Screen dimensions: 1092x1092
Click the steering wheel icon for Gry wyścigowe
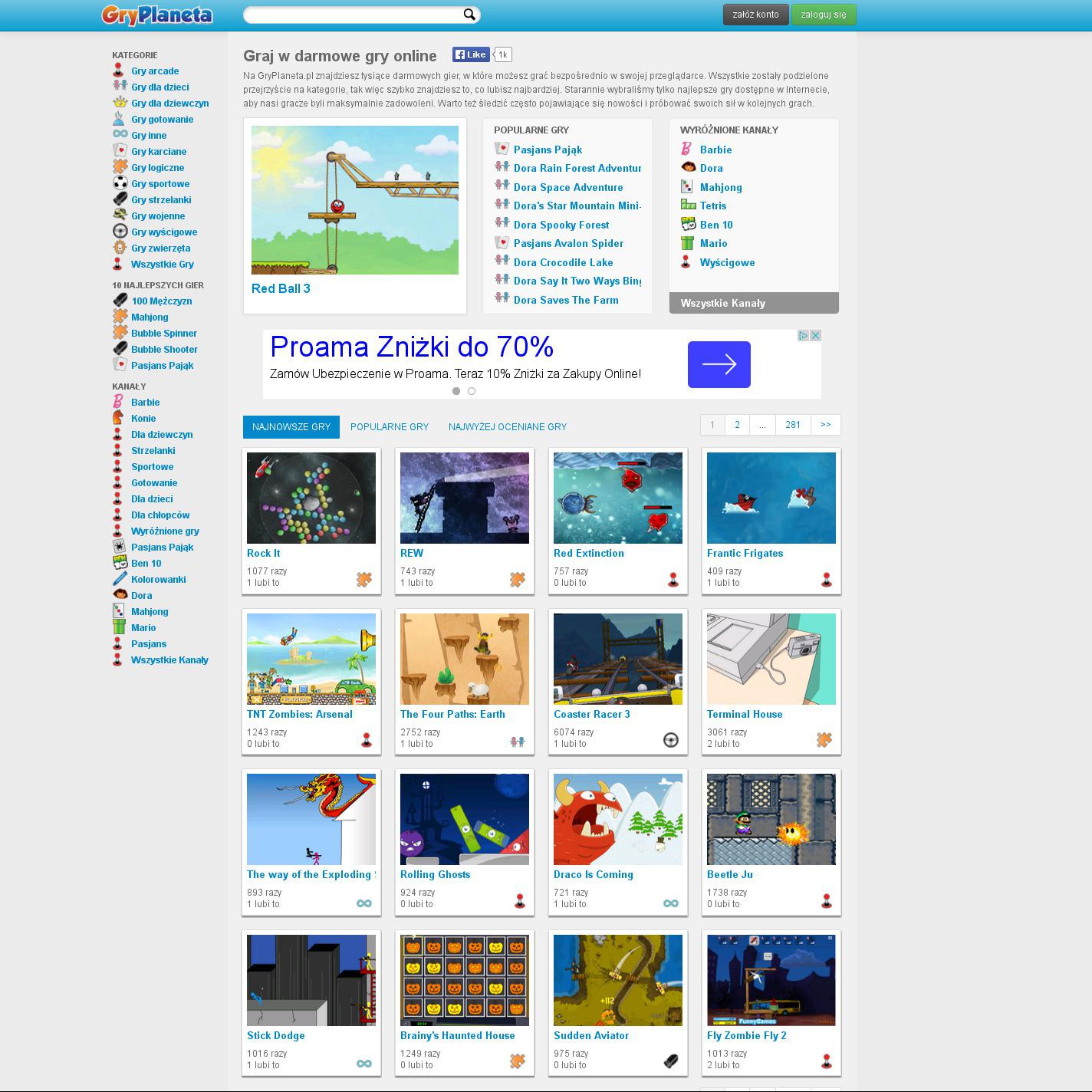tap(120, 232)
